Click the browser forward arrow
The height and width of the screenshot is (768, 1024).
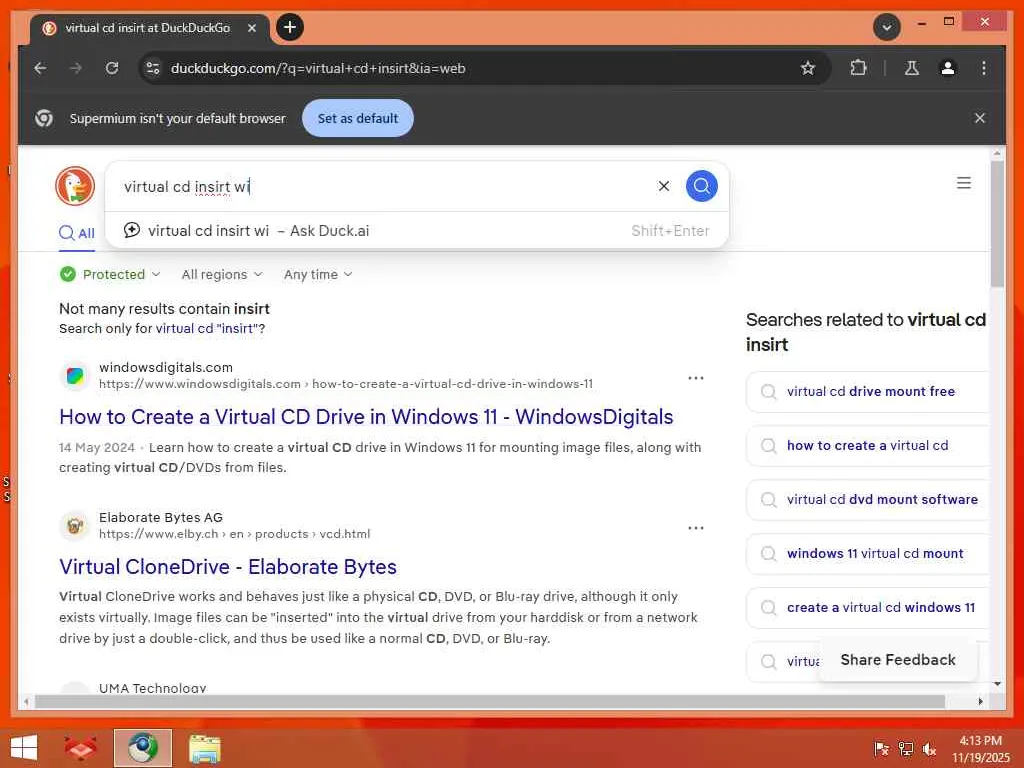(x=76, y=68)
